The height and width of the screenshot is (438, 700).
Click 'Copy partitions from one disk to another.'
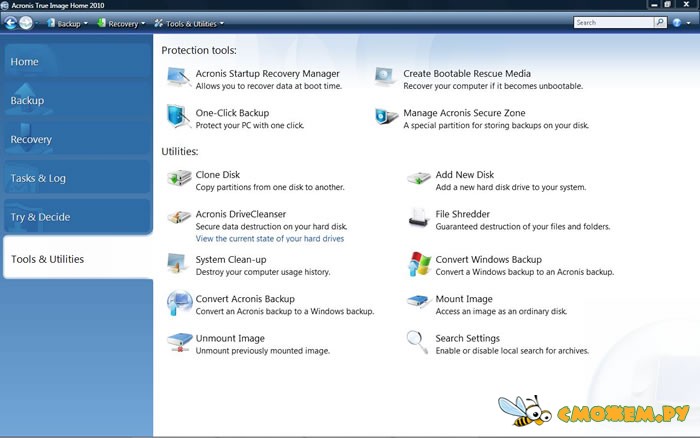(270, 187)
